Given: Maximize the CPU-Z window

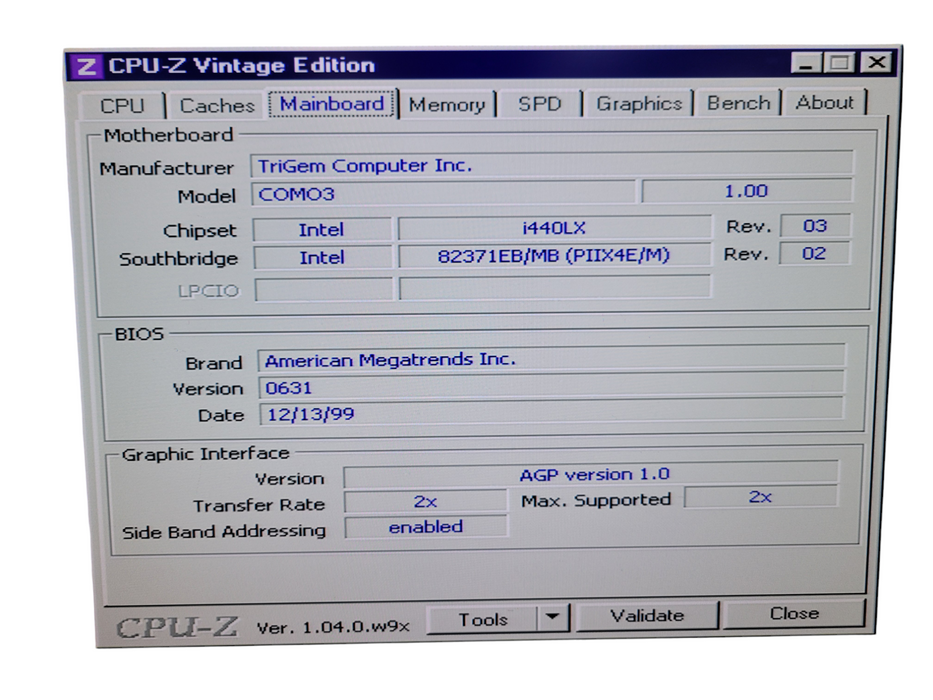Looking at the screenshot, I should coord(840,62).
